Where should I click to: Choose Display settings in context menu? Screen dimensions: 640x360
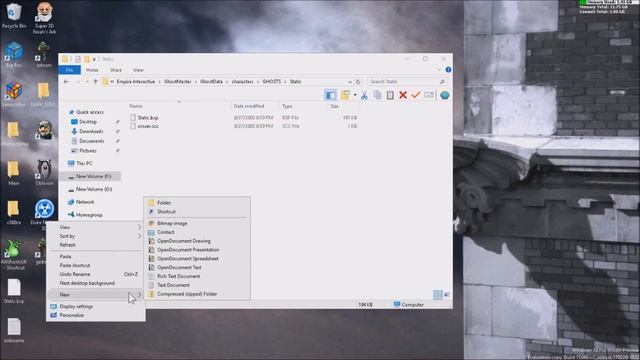(96, 307)
